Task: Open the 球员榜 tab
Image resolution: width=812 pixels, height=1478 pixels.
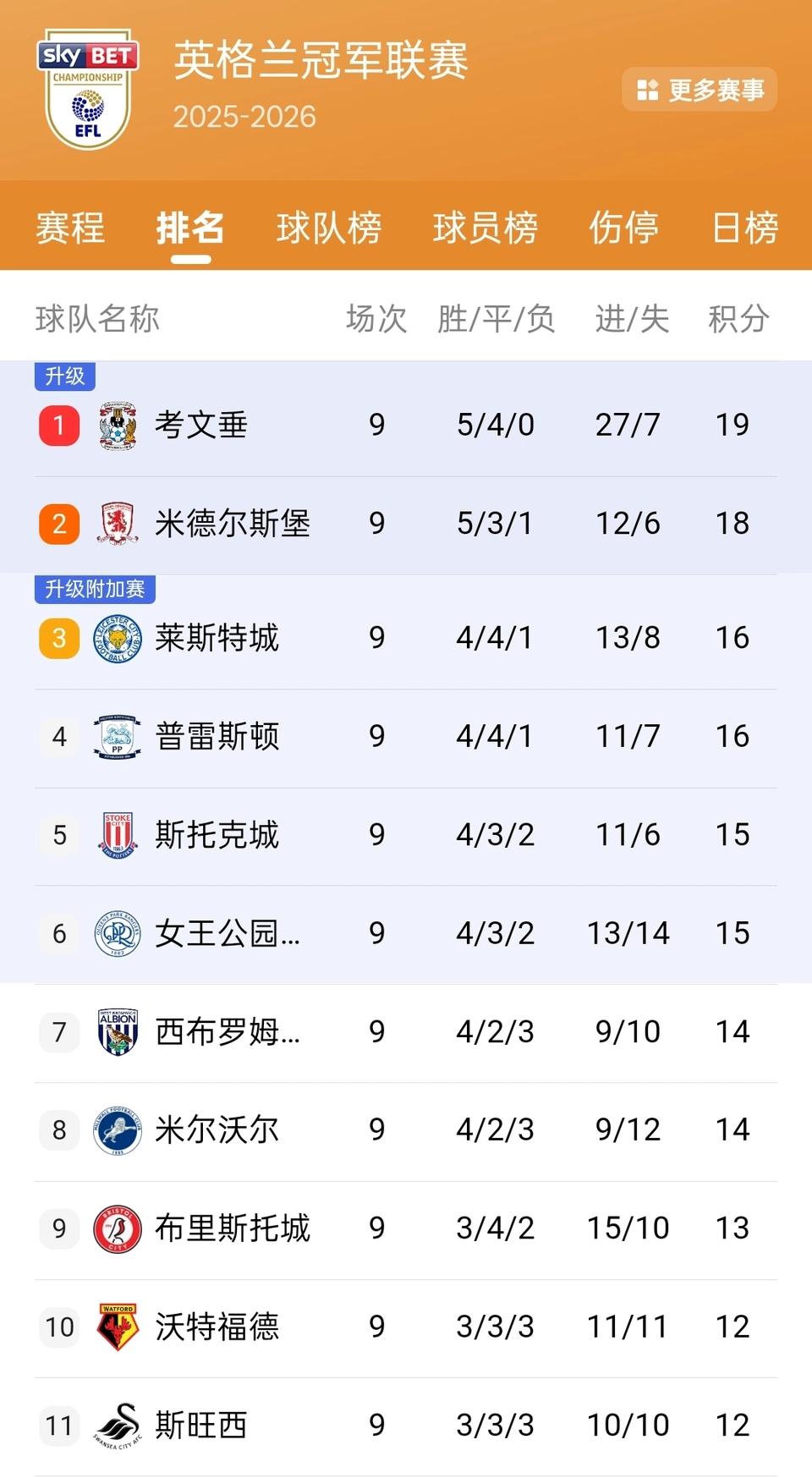Action: pyautogui.click(x=486, y=228)
